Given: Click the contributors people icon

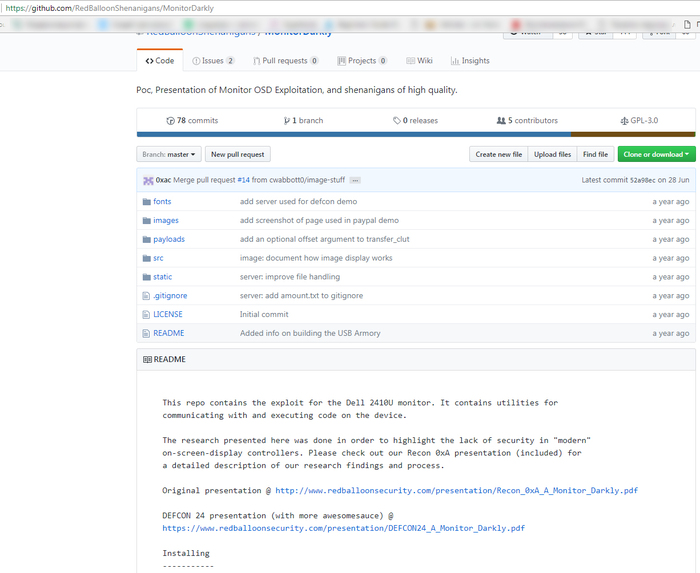Looking at the screenshot, I should pyautogui.click(x=501, y=120).
